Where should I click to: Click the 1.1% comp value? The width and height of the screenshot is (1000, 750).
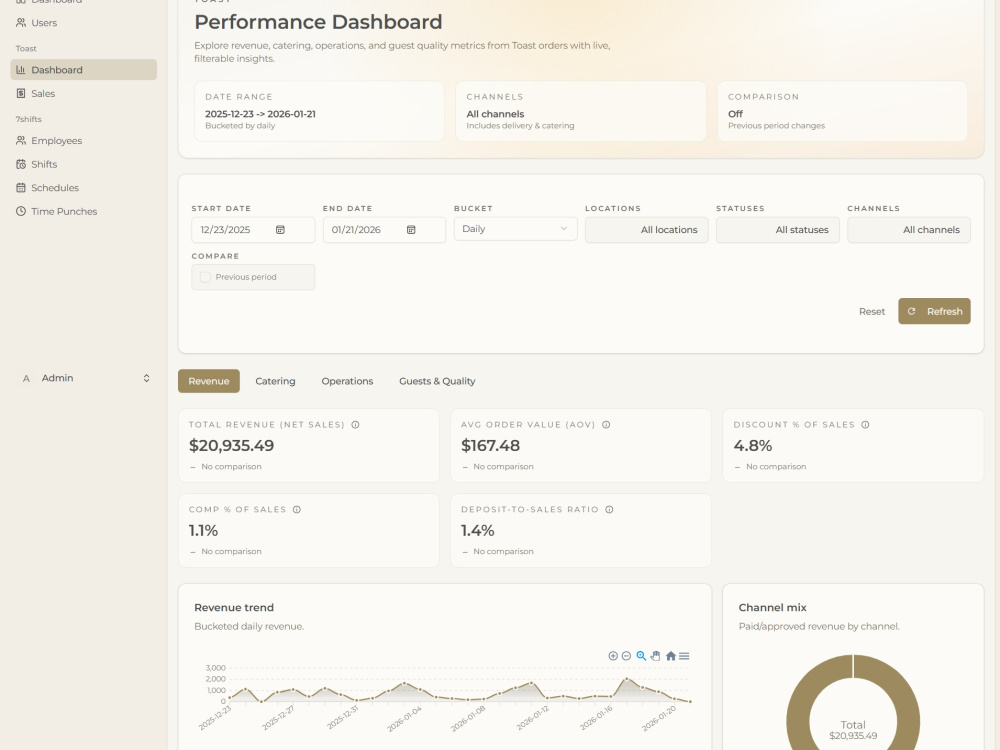[x=203, y=530]
